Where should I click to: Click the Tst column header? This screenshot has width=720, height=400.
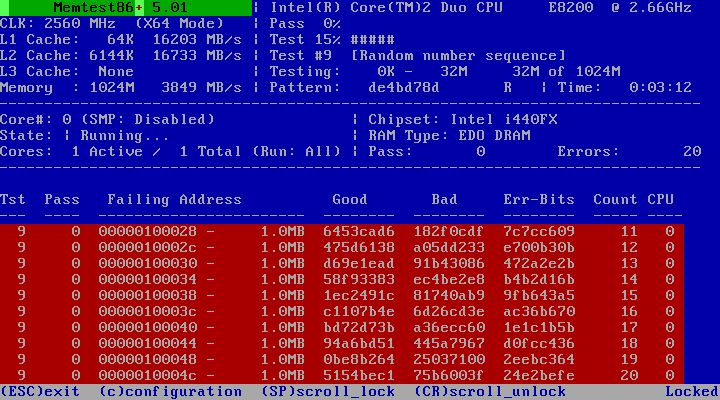(x=13, y=200)
